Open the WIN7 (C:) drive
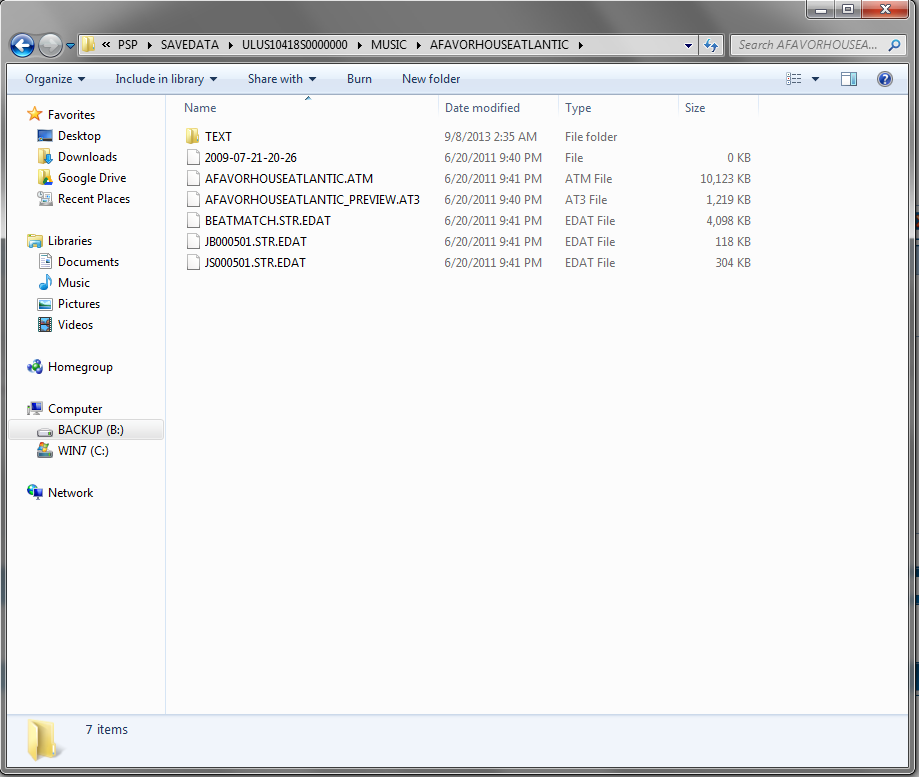Screen dimensions: 919x777 pyautogui.click(x=83, y=451)
